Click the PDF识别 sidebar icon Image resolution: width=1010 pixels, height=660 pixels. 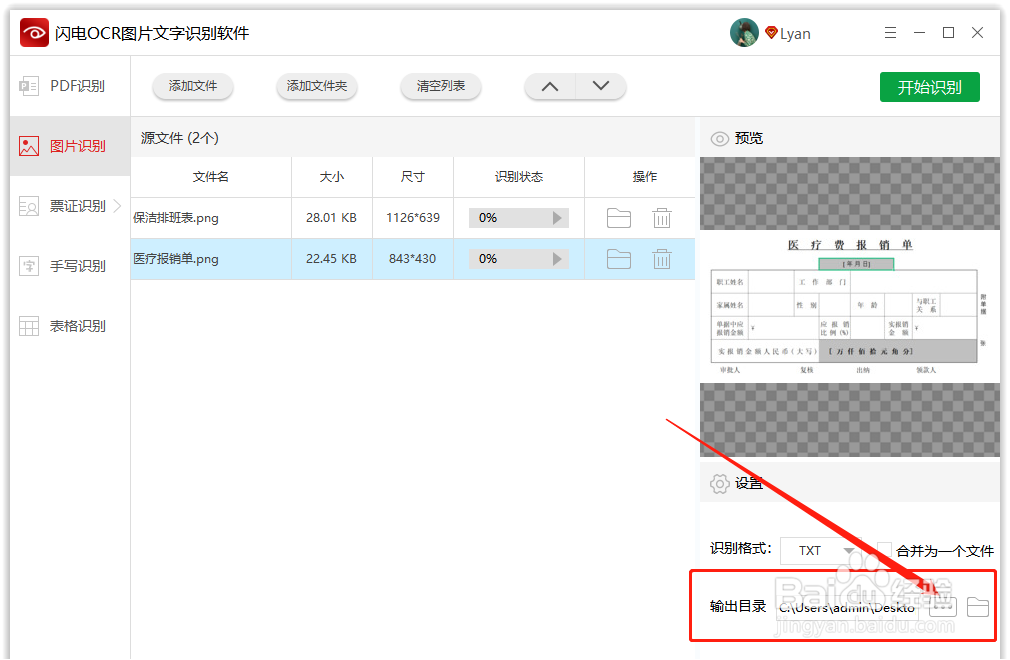[29, 86]
